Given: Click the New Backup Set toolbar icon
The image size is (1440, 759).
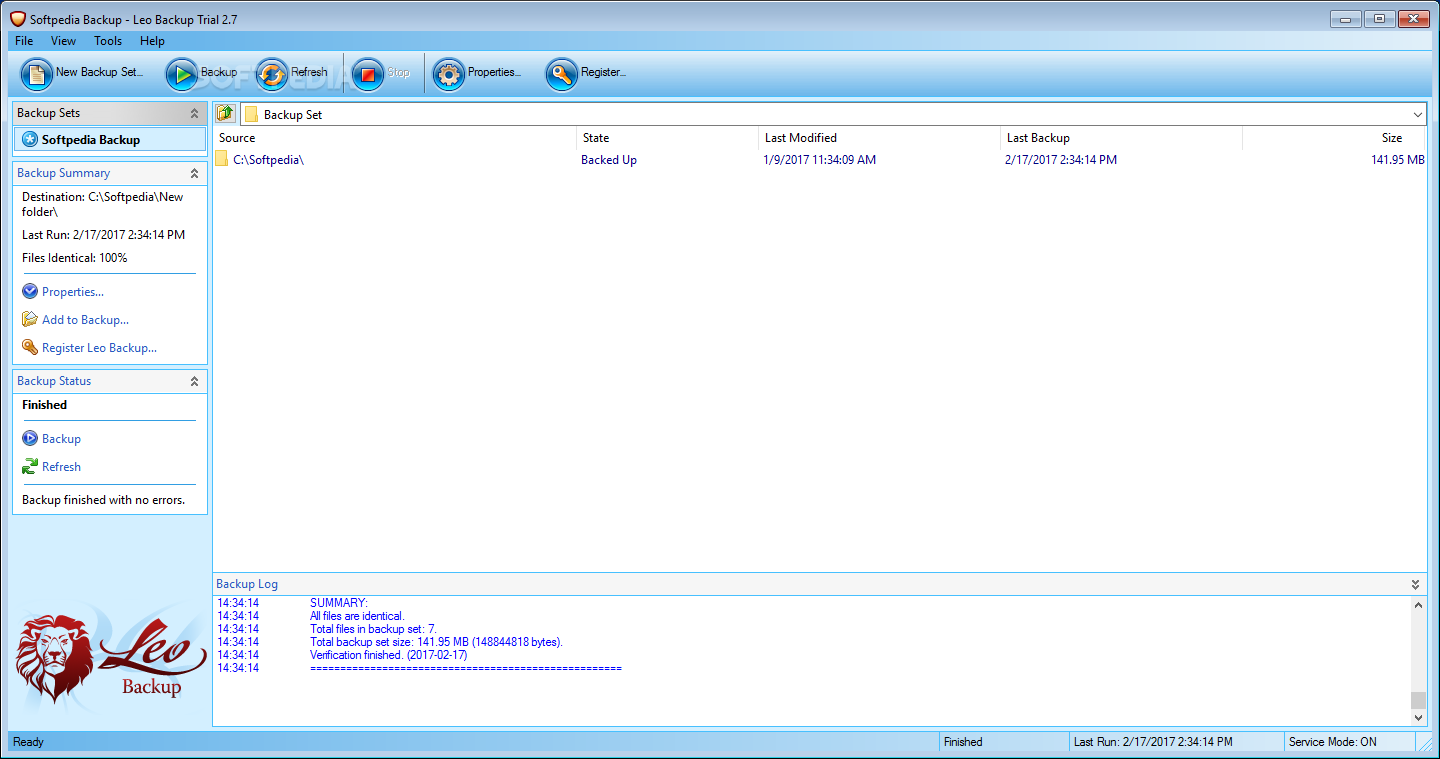Looking at the screenshot, I should 37,74.
